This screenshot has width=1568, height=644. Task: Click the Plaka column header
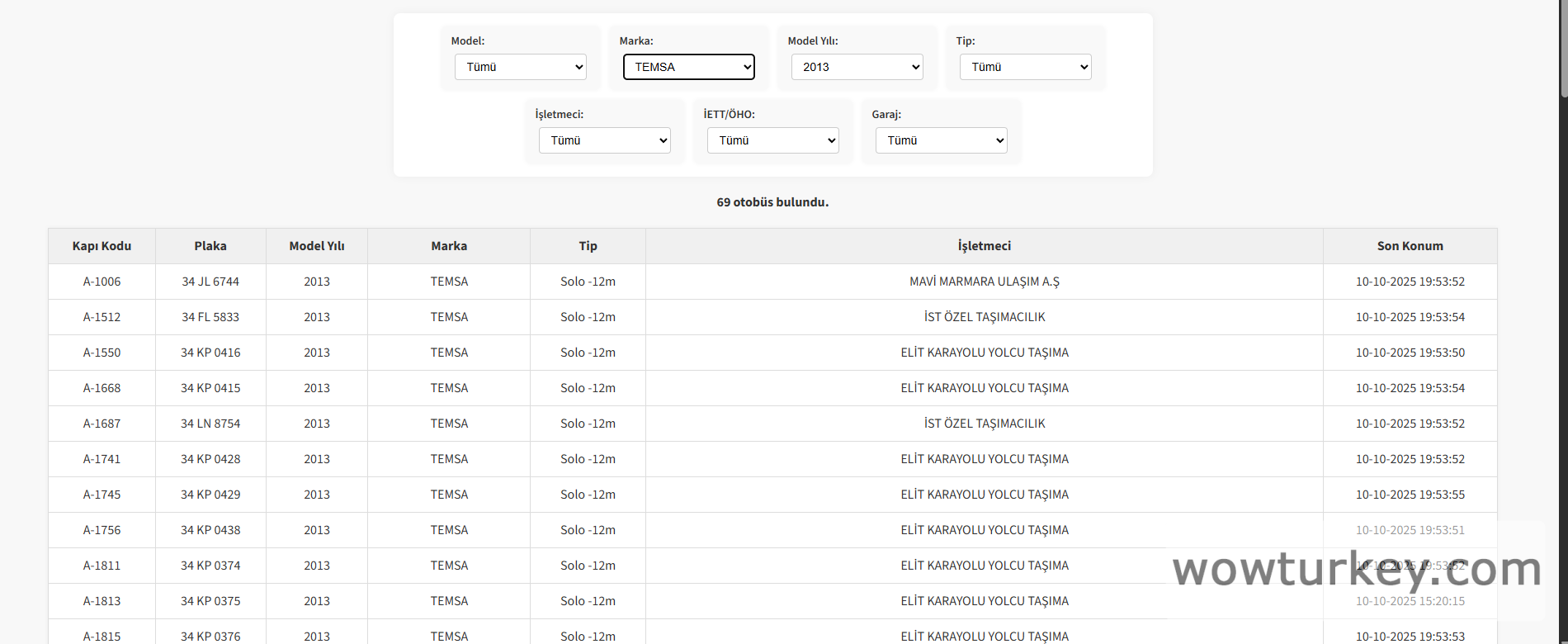[210, 246]
